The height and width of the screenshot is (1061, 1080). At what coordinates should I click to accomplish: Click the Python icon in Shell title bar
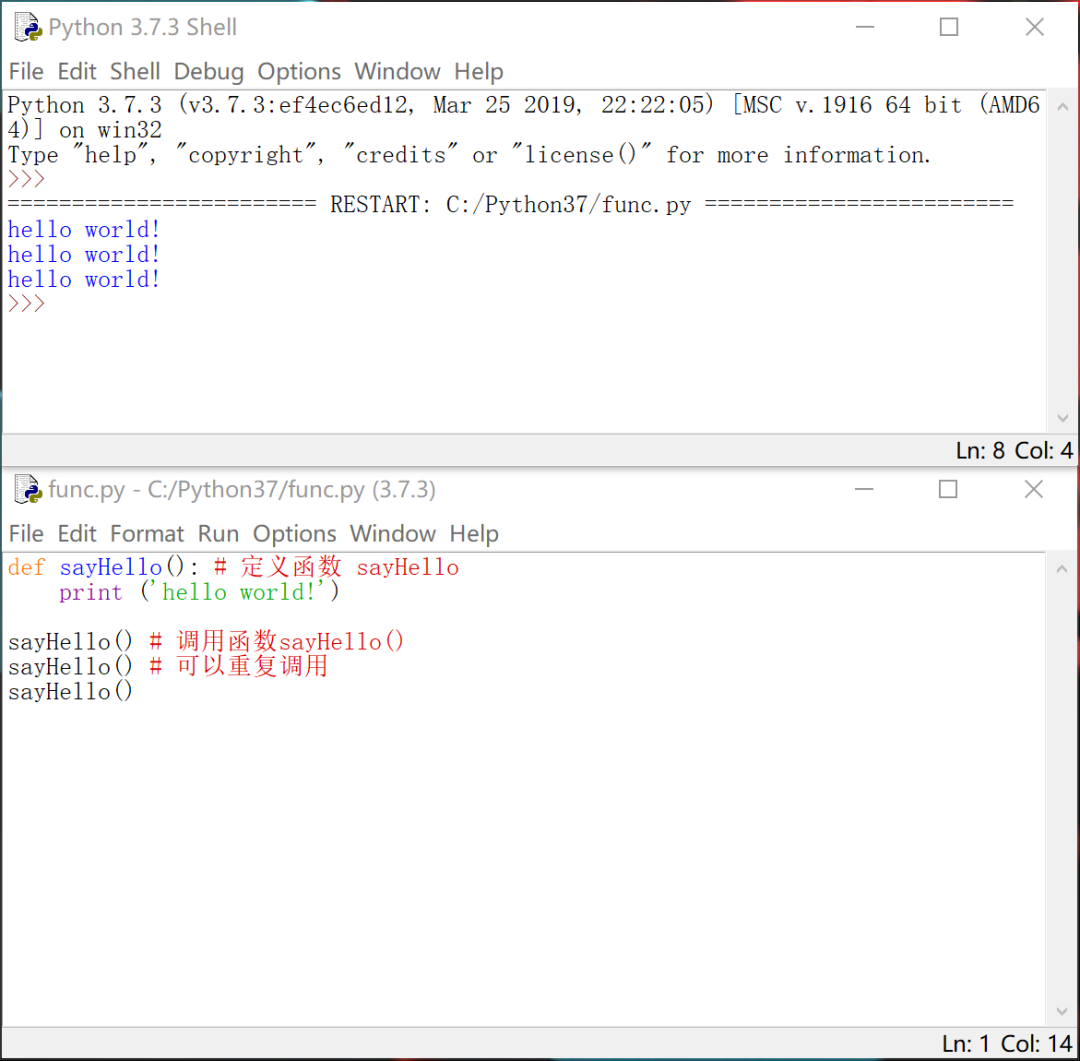click(x=28, y=27)
